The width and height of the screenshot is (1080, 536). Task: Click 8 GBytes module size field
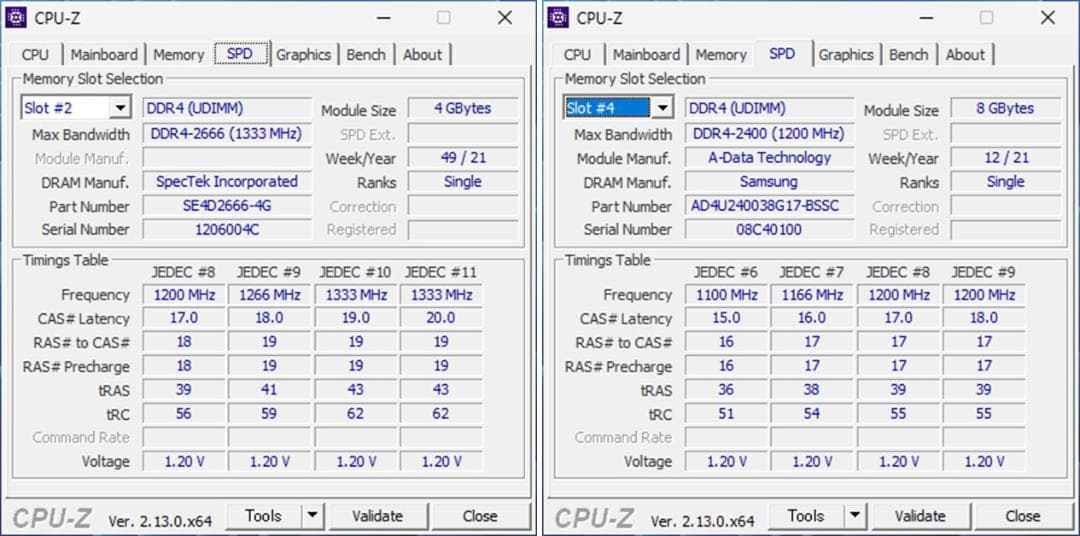pos(1005,108)
